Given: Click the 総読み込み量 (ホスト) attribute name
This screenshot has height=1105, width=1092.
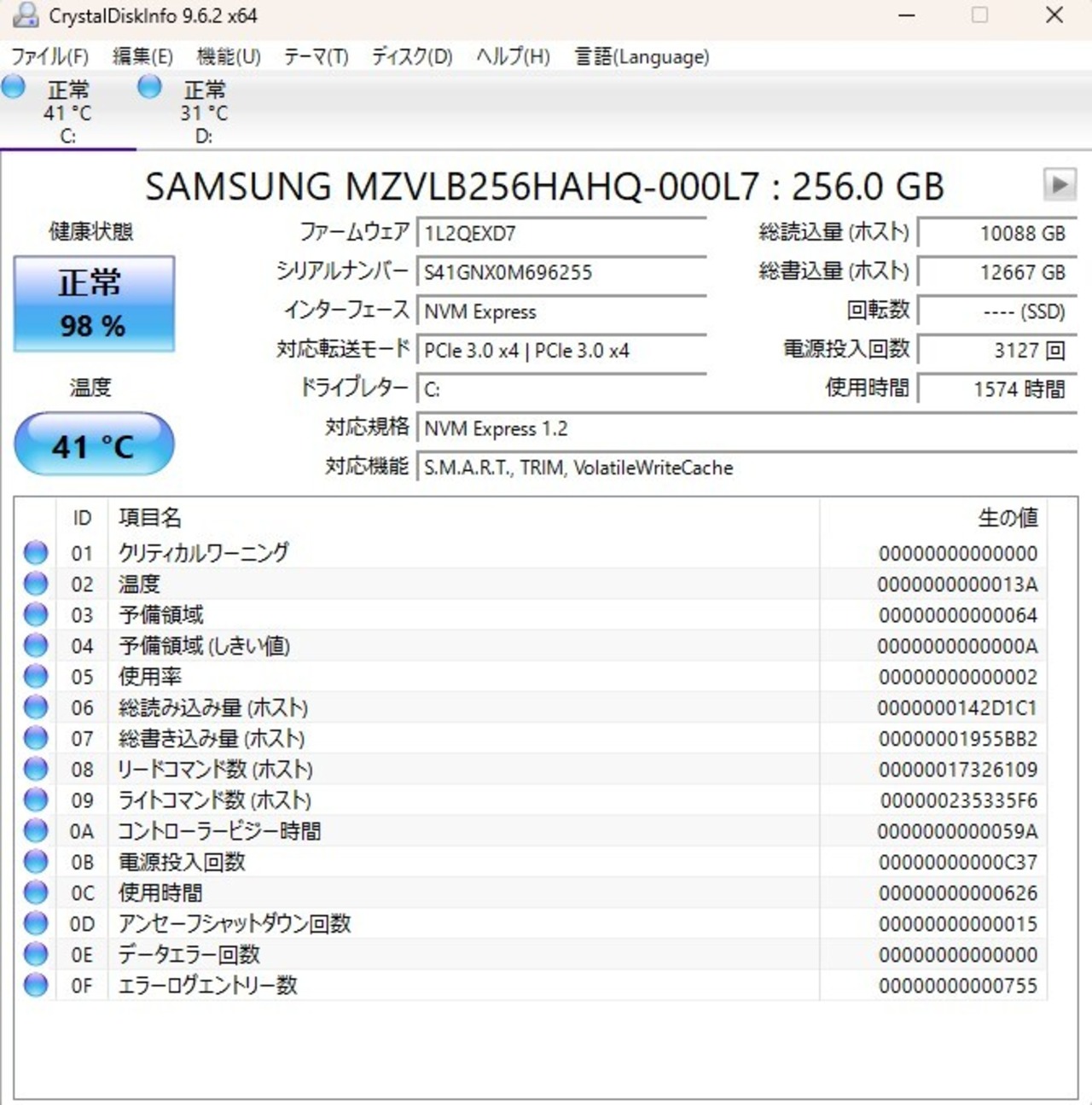Looking at the screenshot, I should (x=212, y=707).
